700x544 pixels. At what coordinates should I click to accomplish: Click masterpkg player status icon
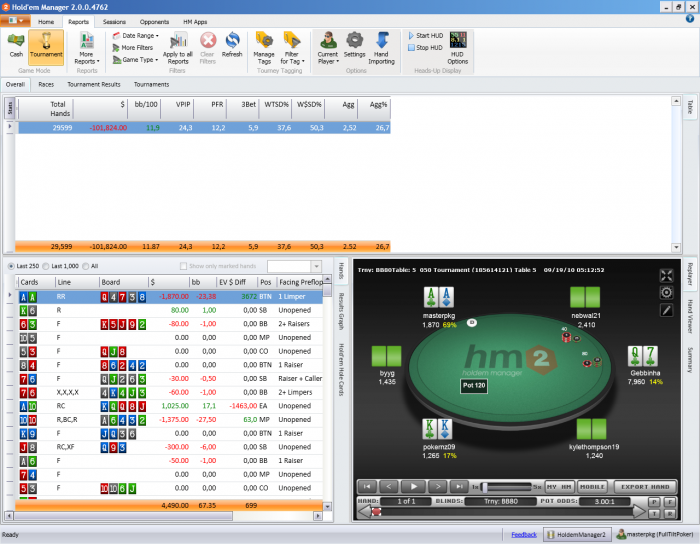621,535
